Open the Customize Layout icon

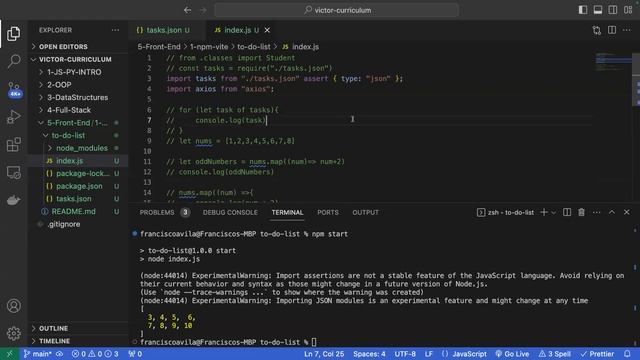628,10
